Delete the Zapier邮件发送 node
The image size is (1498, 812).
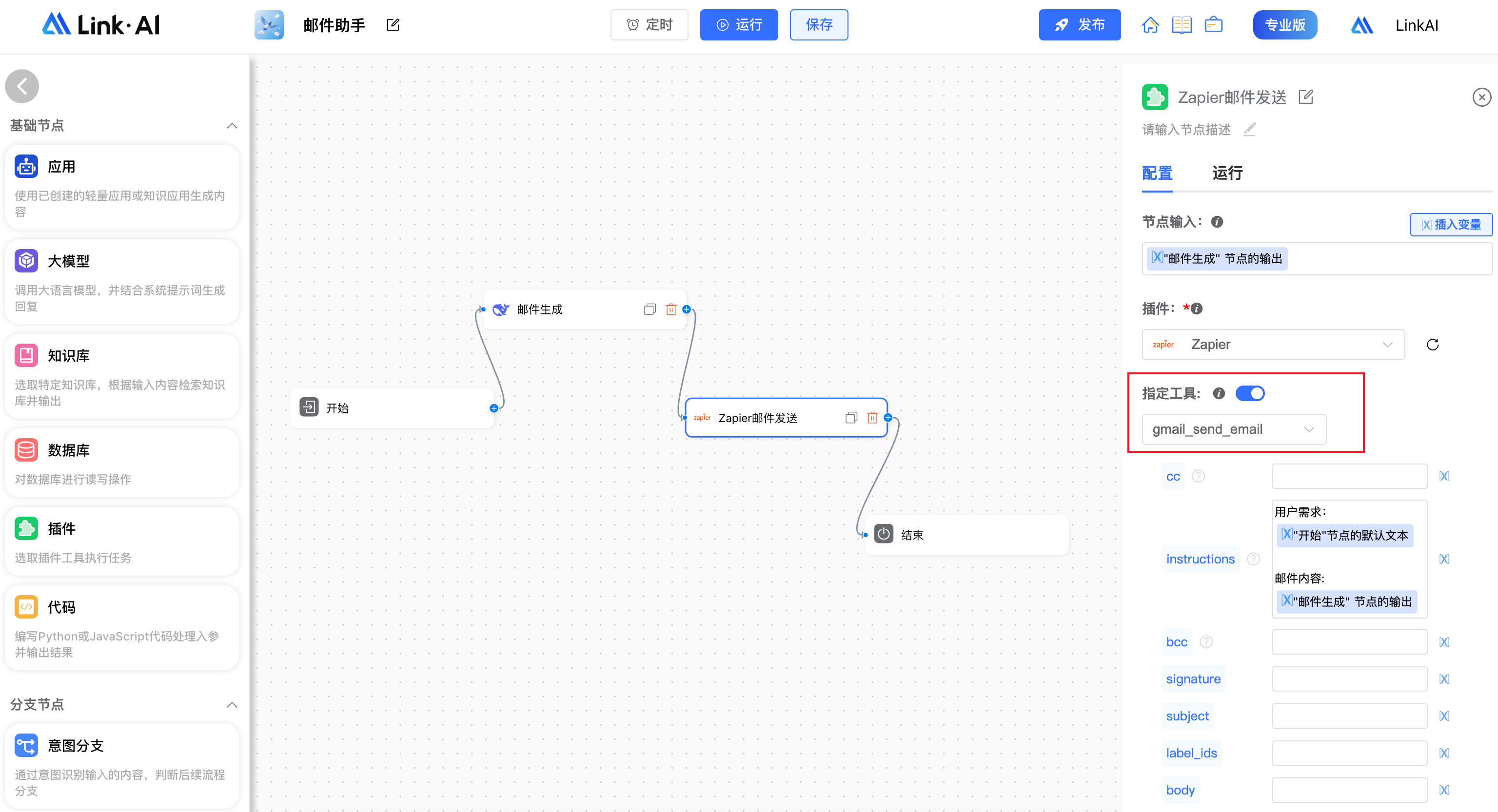pyautogui.click(x=872, y=417)
